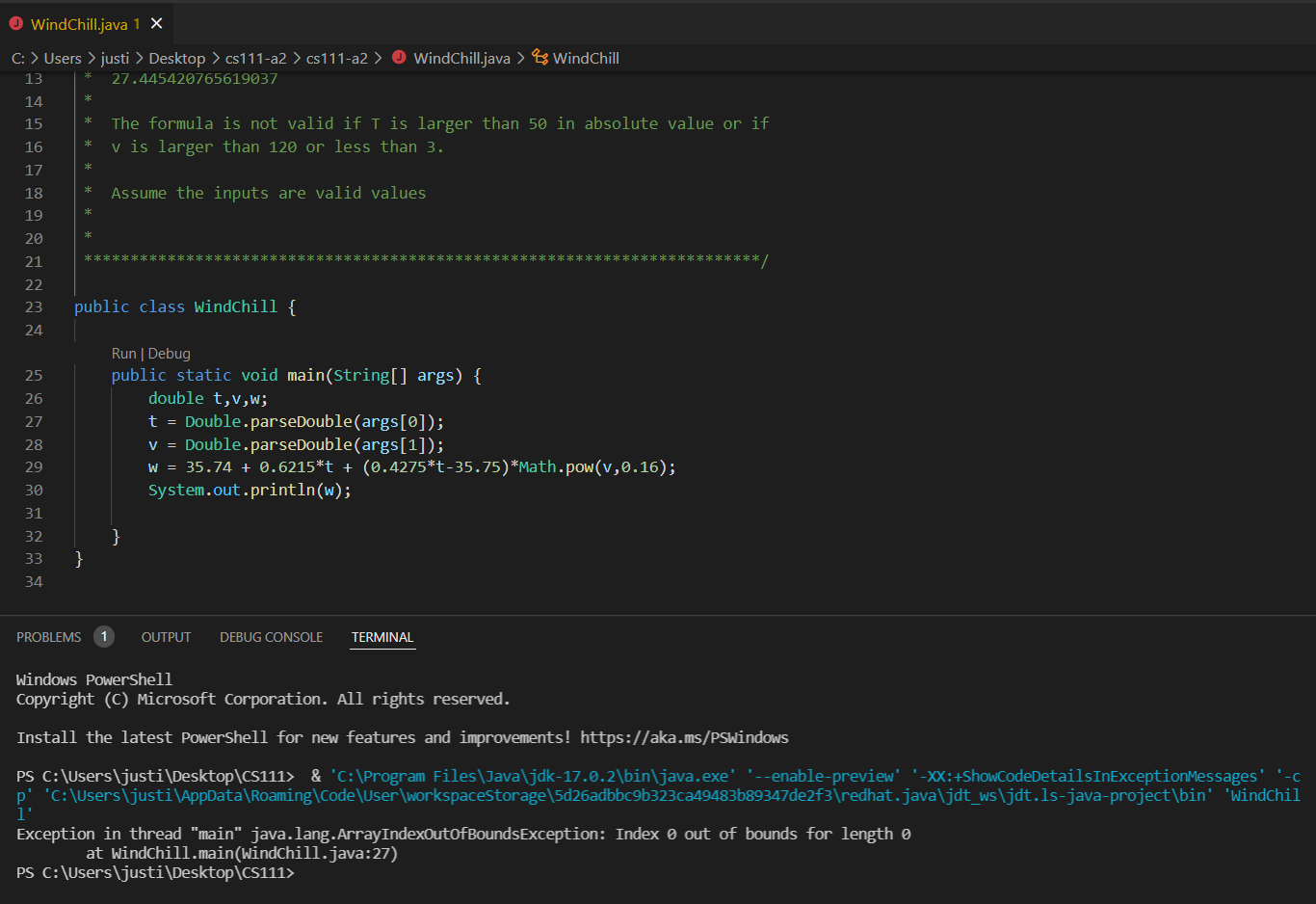Open the justi breadcrumb segment
The width and height of the screenshot is (1316, 904).
pyautogui.click(x=115, y=58)
